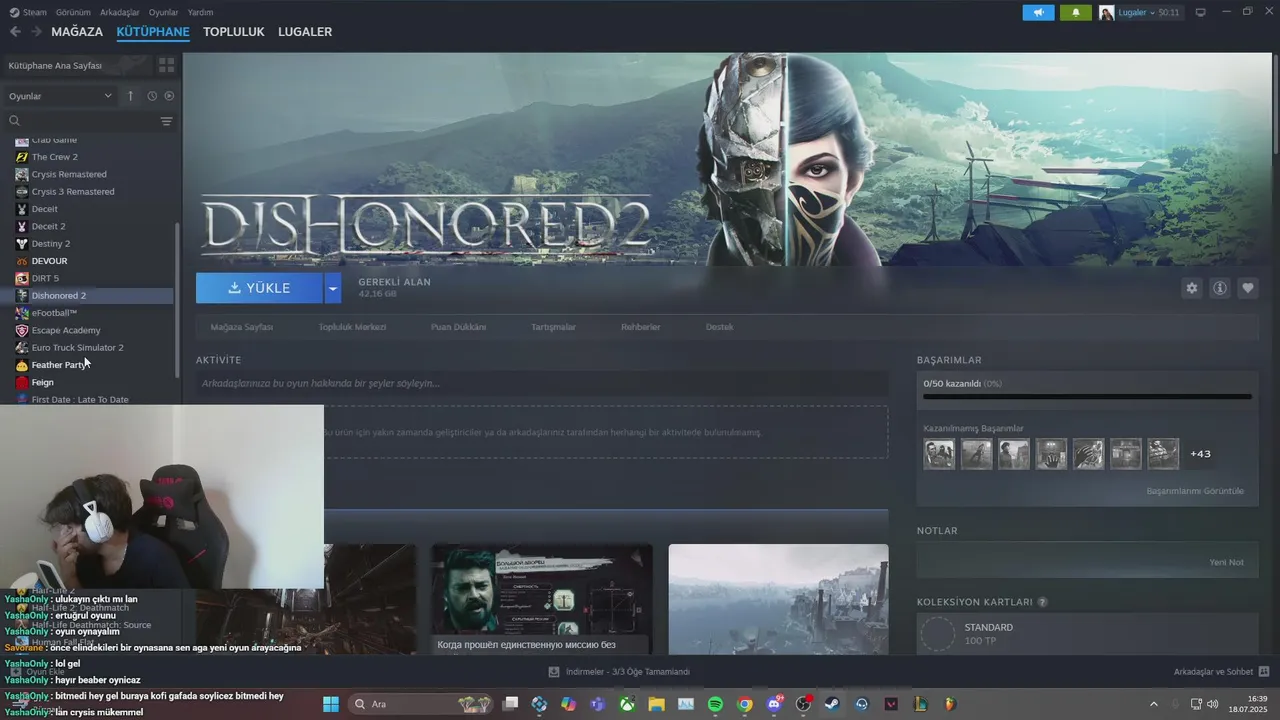
Task: Switch to the TOPLULUK section
Action: 233,32
